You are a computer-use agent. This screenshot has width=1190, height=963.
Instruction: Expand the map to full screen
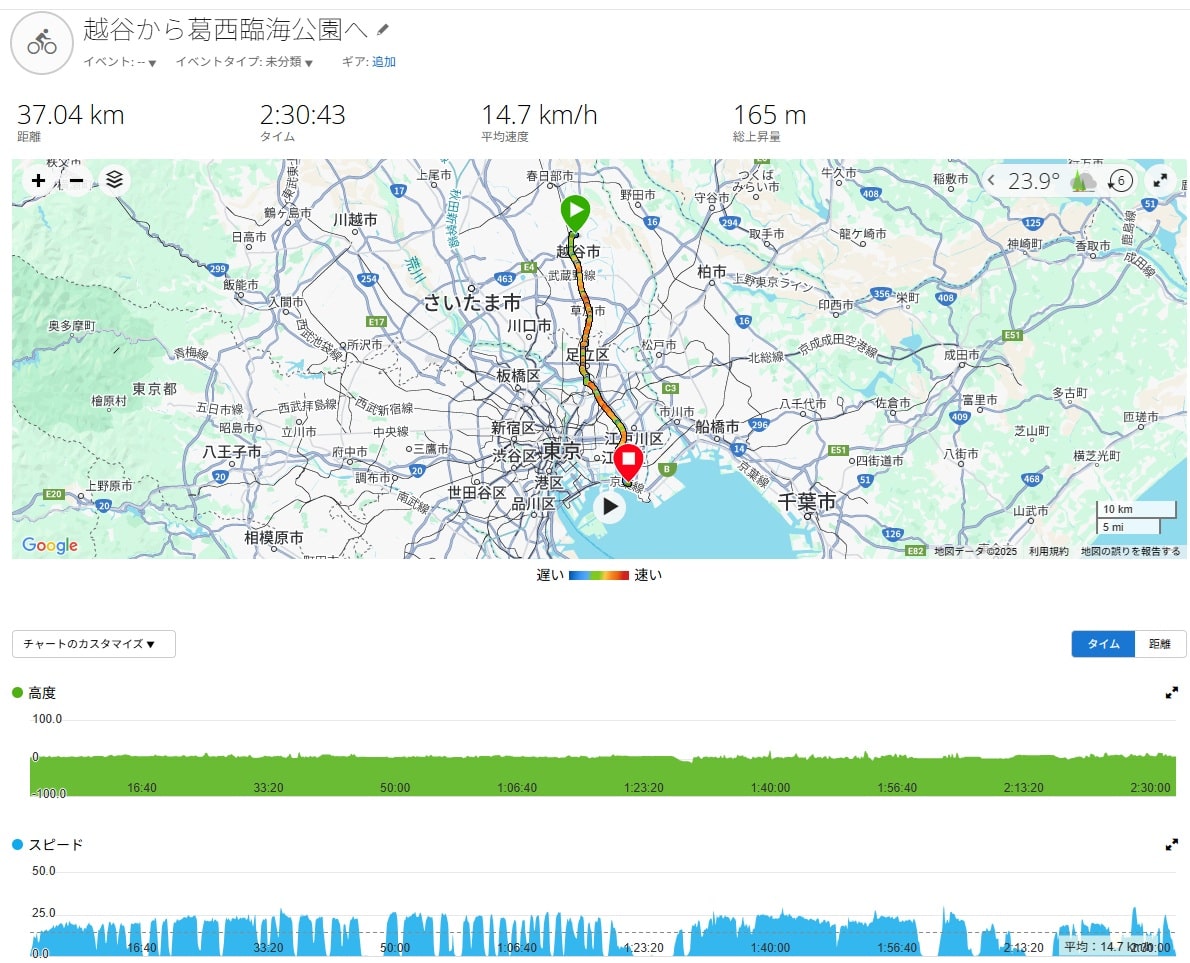(x=1160, y=181)
